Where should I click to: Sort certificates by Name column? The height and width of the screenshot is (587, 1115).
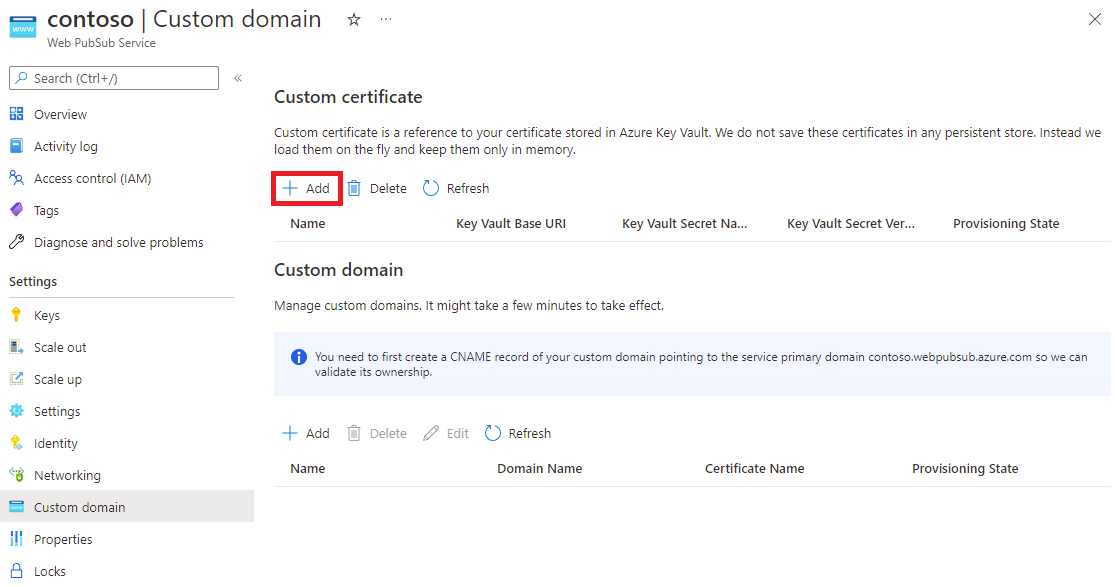pyautogui.click(x=308, y=223)
